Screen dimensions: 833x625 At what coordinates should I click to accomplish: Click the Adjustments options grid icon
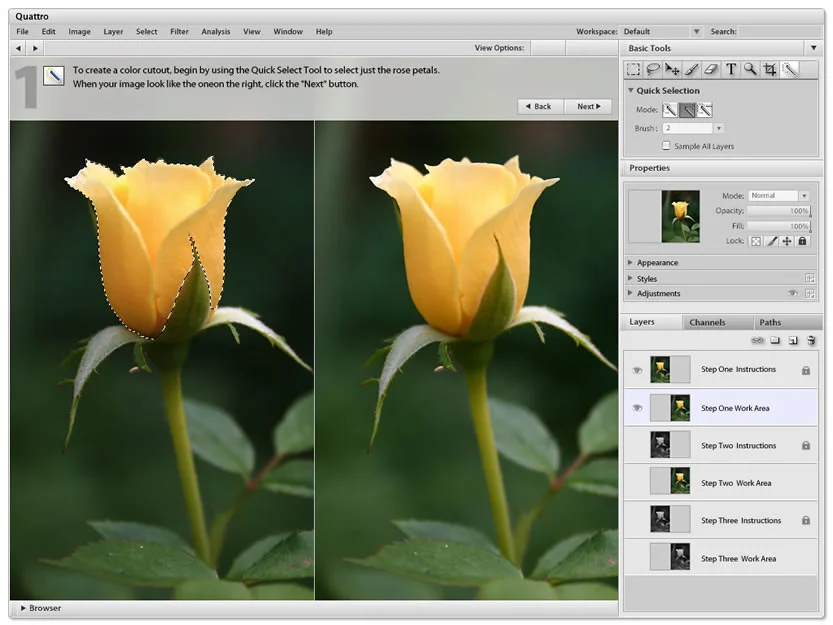810,293
